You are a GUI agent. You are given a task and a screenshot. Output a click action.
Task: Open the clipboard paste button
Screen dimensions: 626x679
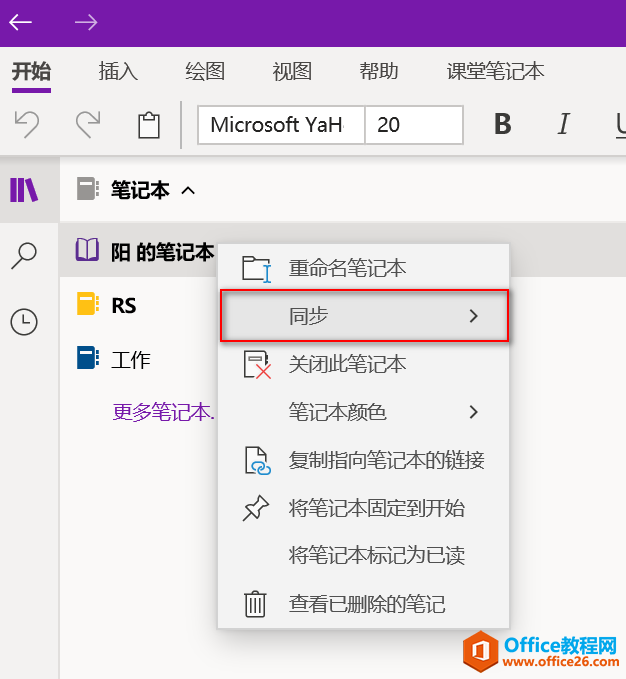(x=149, y=125)
